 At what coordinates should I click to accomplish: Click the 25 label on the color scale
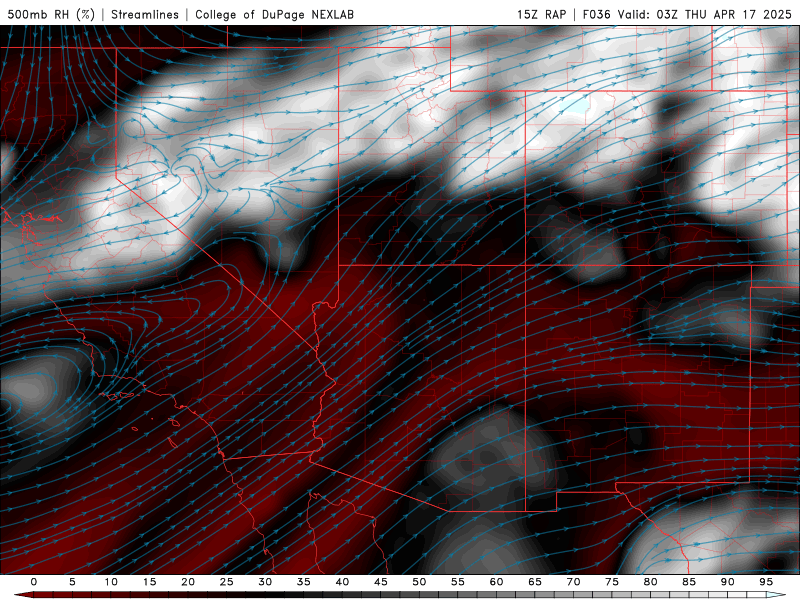pos(226,582)
